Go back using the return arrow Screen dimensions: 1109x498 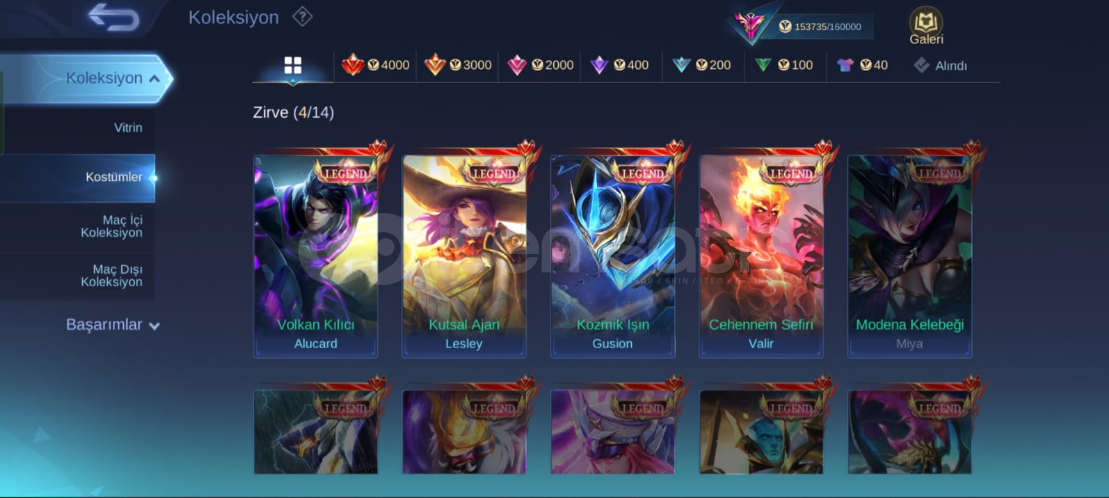pyautogui.click(x=113, y=17)
